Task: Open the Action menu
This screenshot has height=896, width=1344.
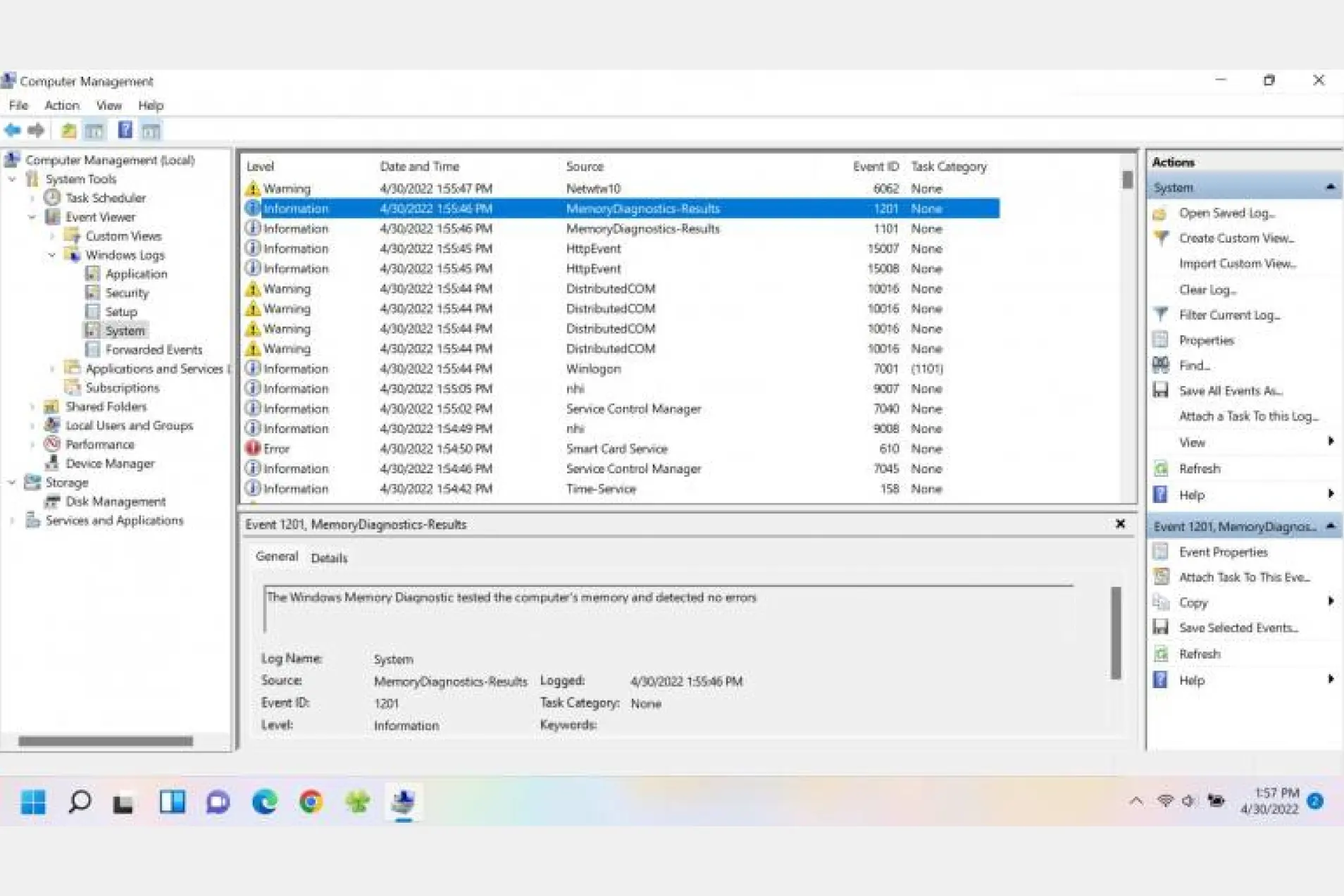Action: [x=61, y=106]
